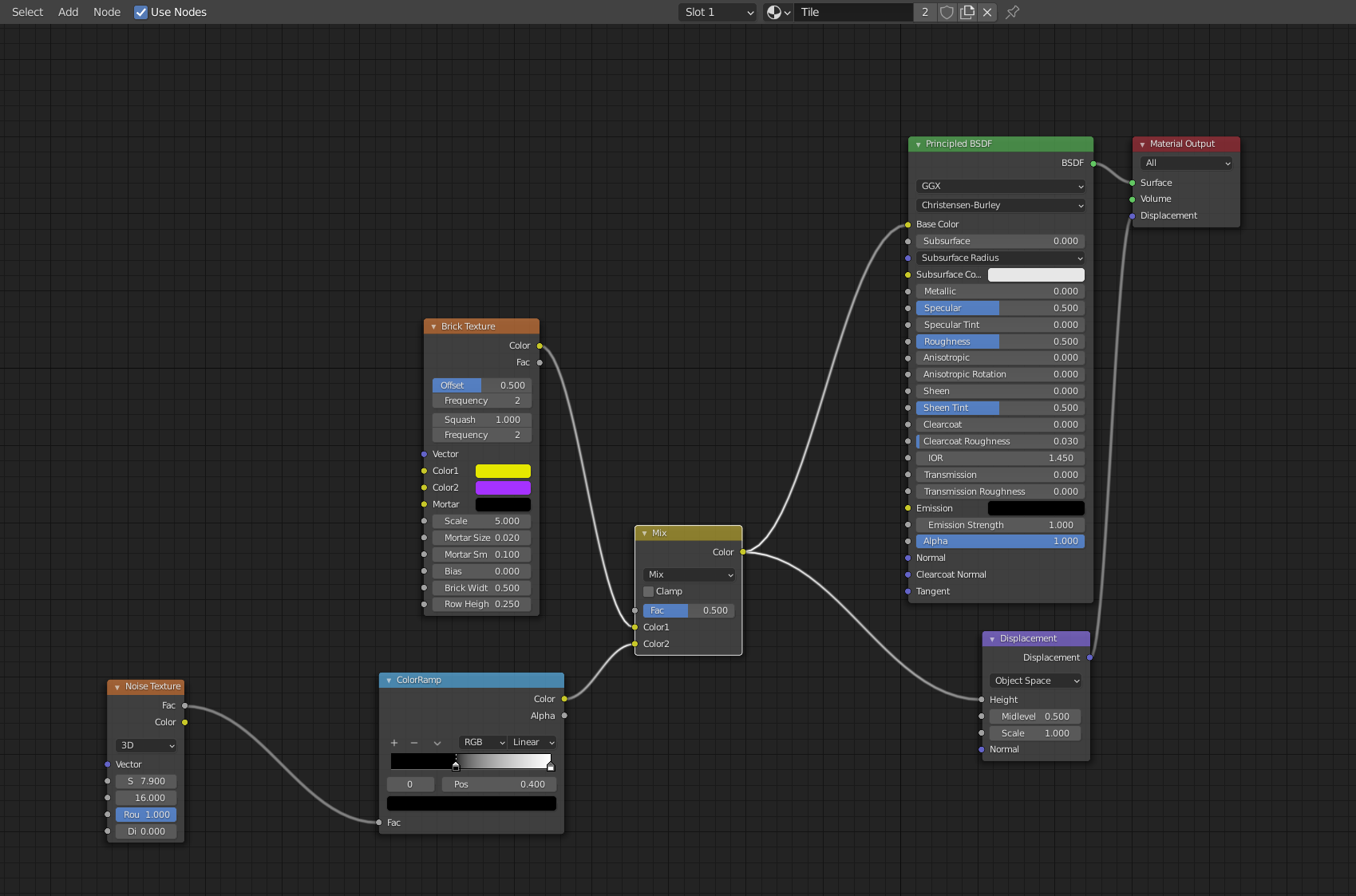This screenshot has height=896, width=1356.
Task: Click the Noise Texture Fac output socket
Action: point(185,705)
